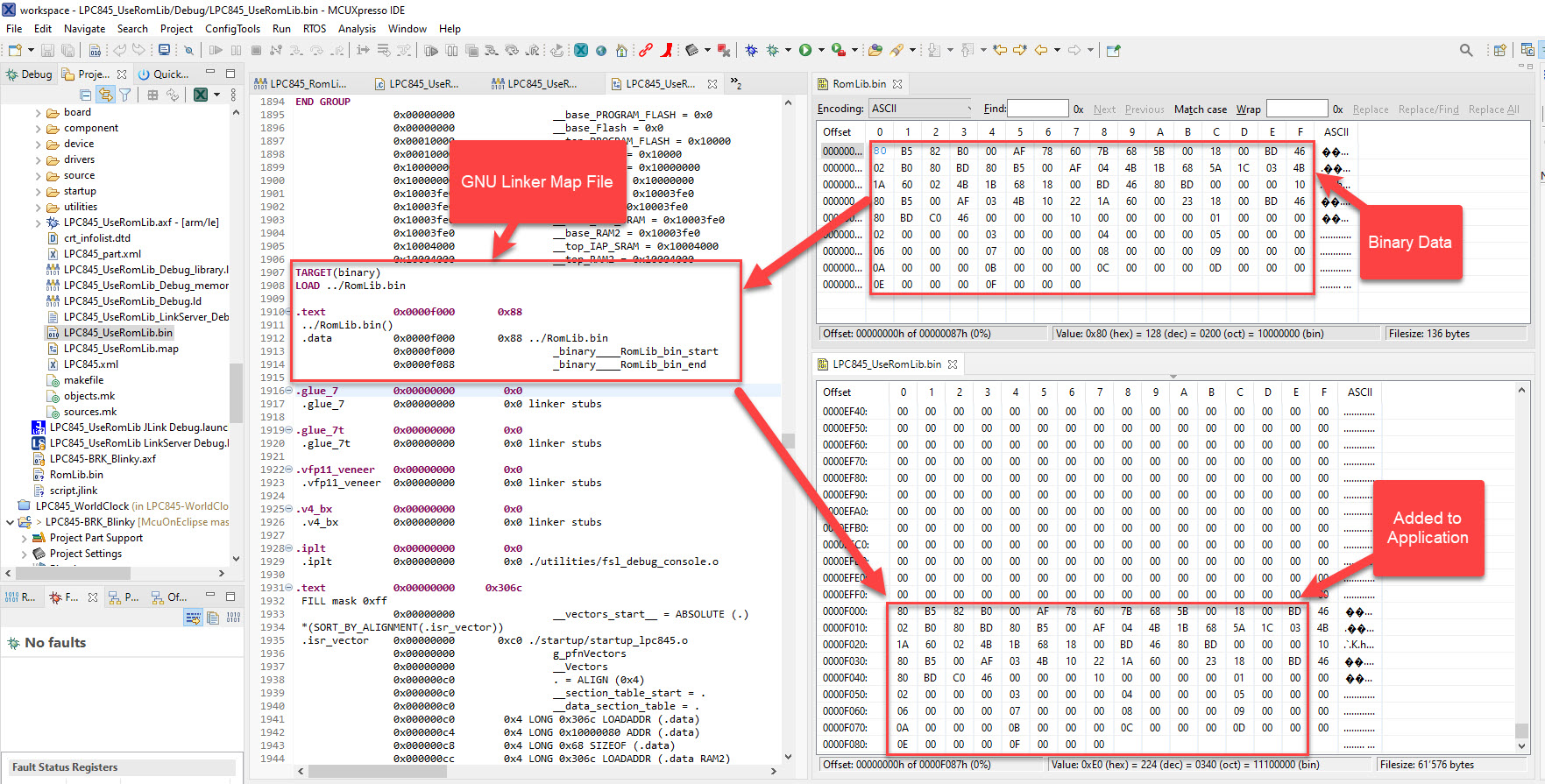Click the Replace value input field
Screen dimensions: 1545x784
point(1297,109)
